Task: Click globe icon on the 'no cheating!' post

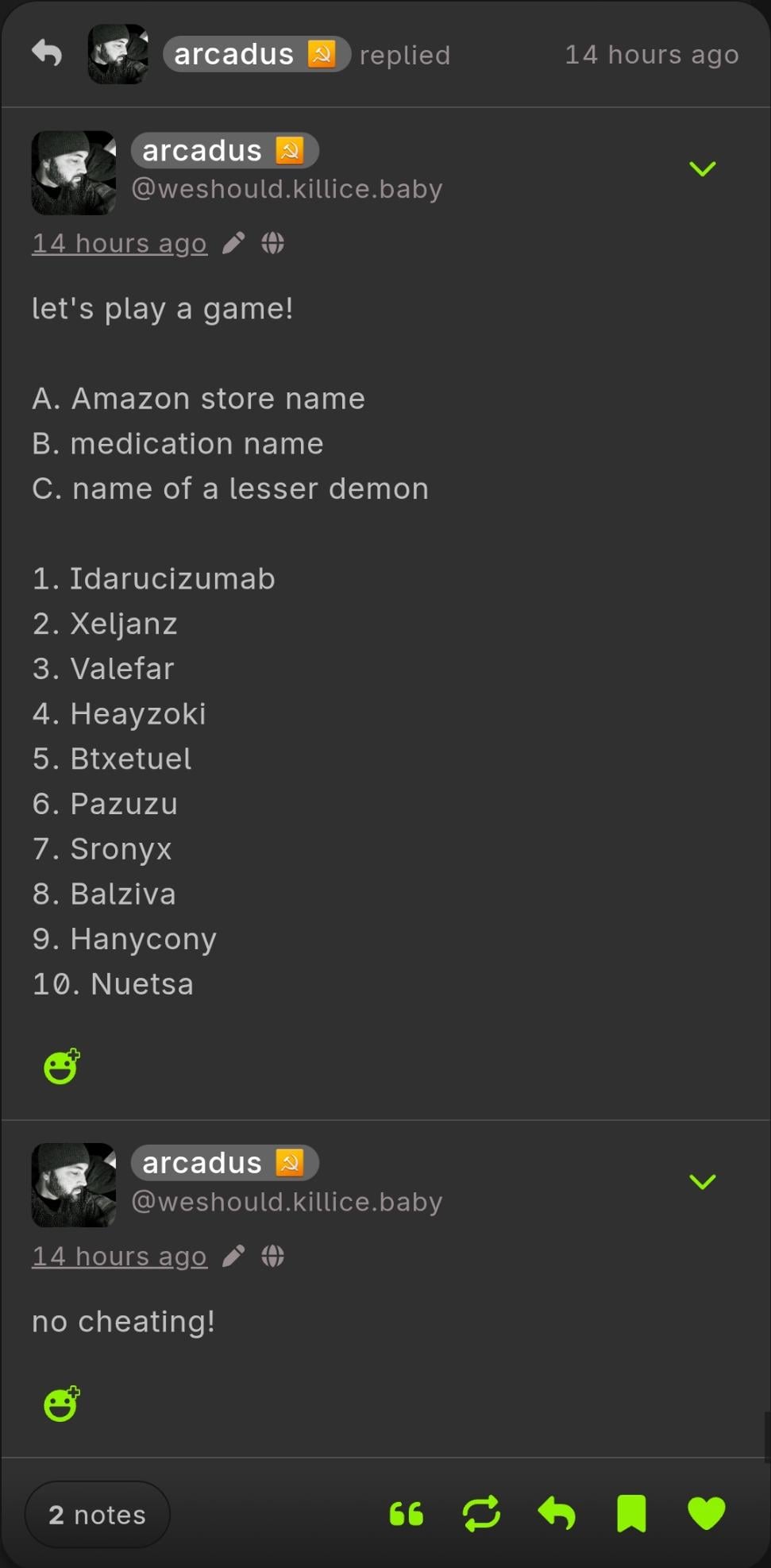Action: point(272,1256)
